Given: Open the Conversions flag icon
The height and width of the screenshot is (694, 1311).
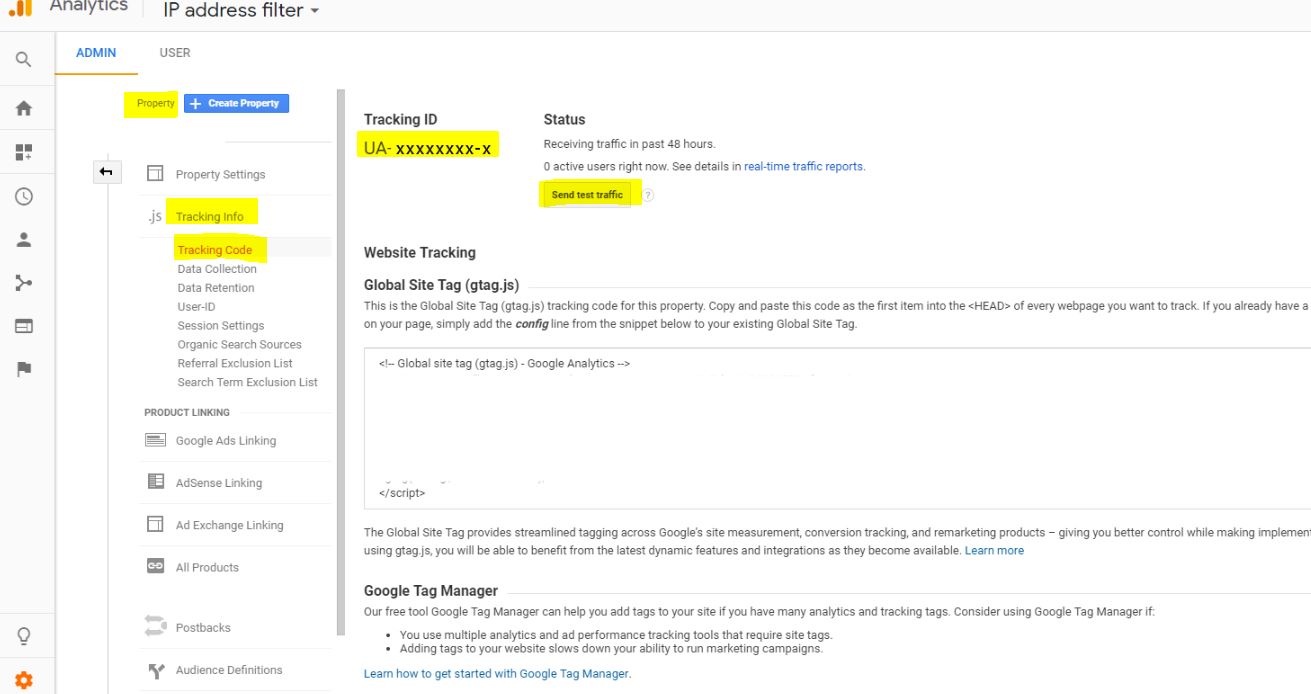Looking at the screenshot, I should (25, 369).
